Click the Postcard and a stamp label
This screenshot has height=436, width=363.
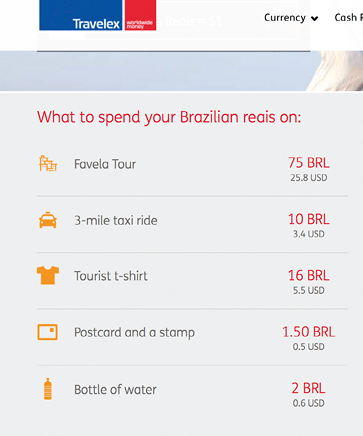[134, 333]
